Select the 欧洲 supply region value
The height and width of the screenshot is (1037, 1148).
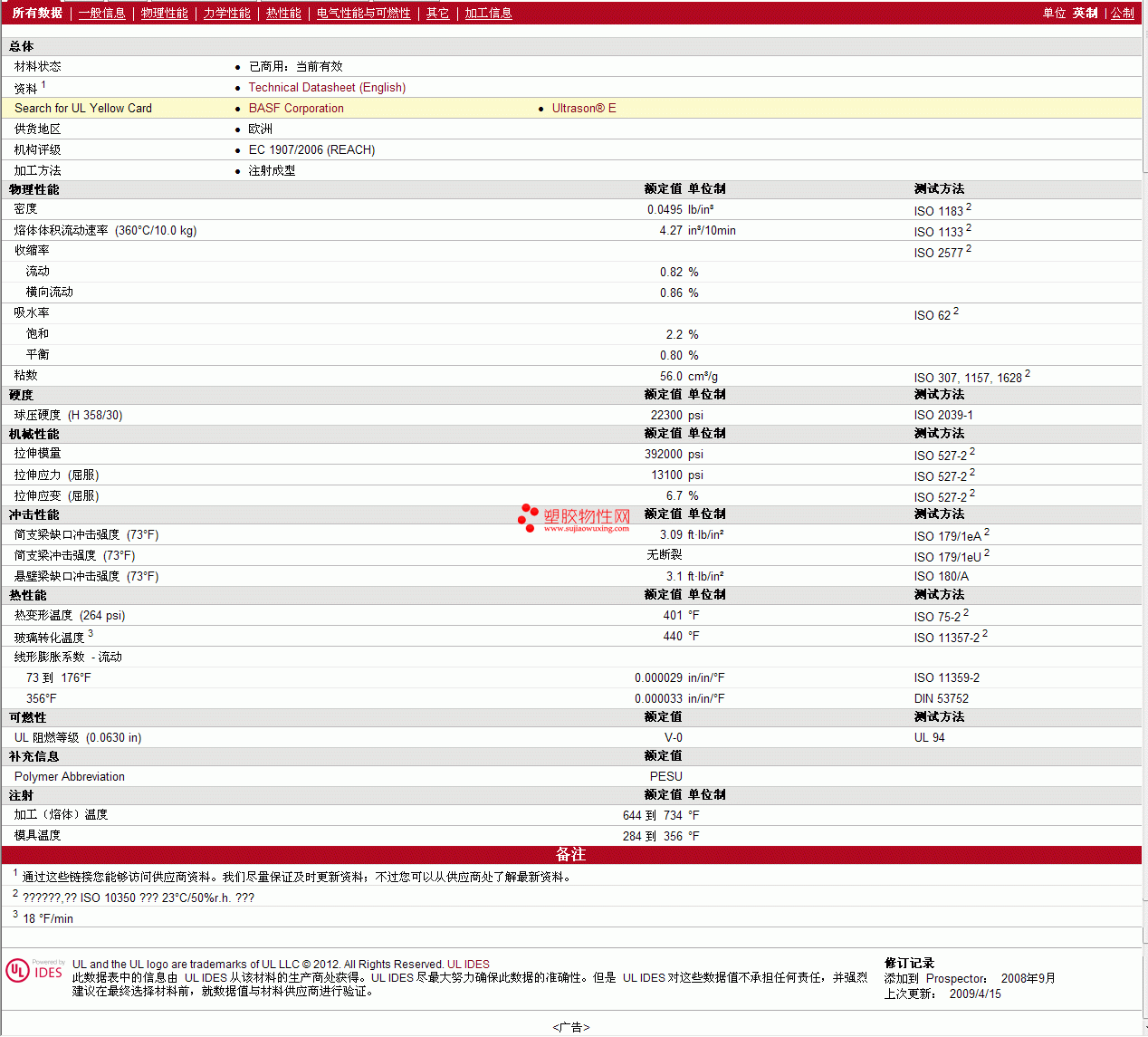click(261, 129)
